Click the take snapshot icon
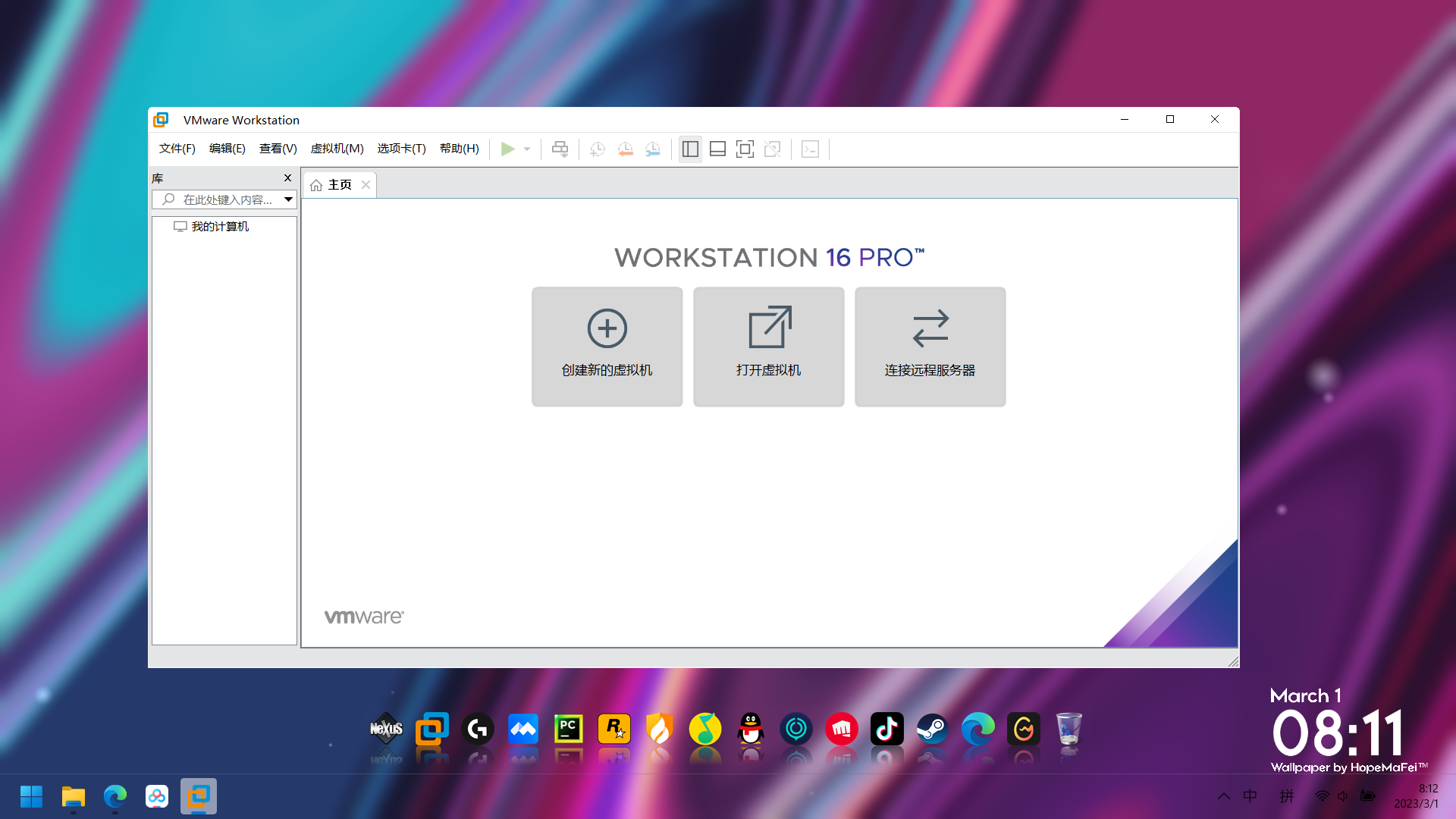The height and width of the screenshot is (819, 1456). 598,149
